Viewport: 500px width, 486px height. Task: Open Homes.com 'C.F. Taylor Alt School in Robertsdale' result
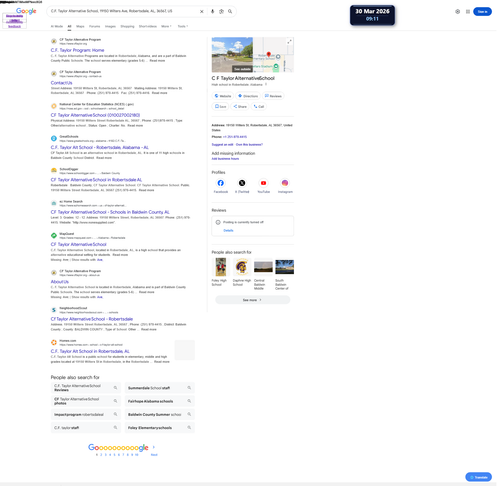click(90, 351)
